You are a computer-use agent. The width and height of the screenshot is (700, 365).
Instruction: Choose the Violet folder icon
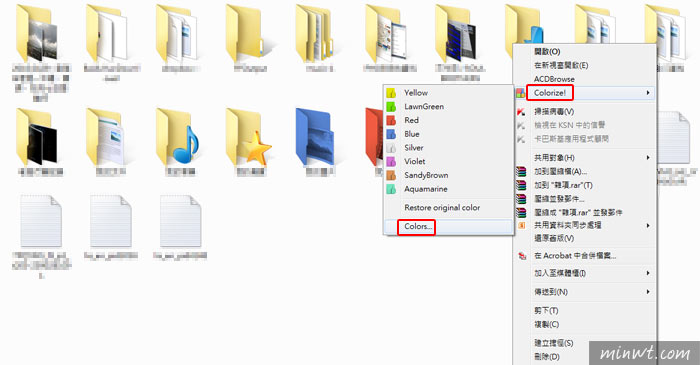point(391,162)
